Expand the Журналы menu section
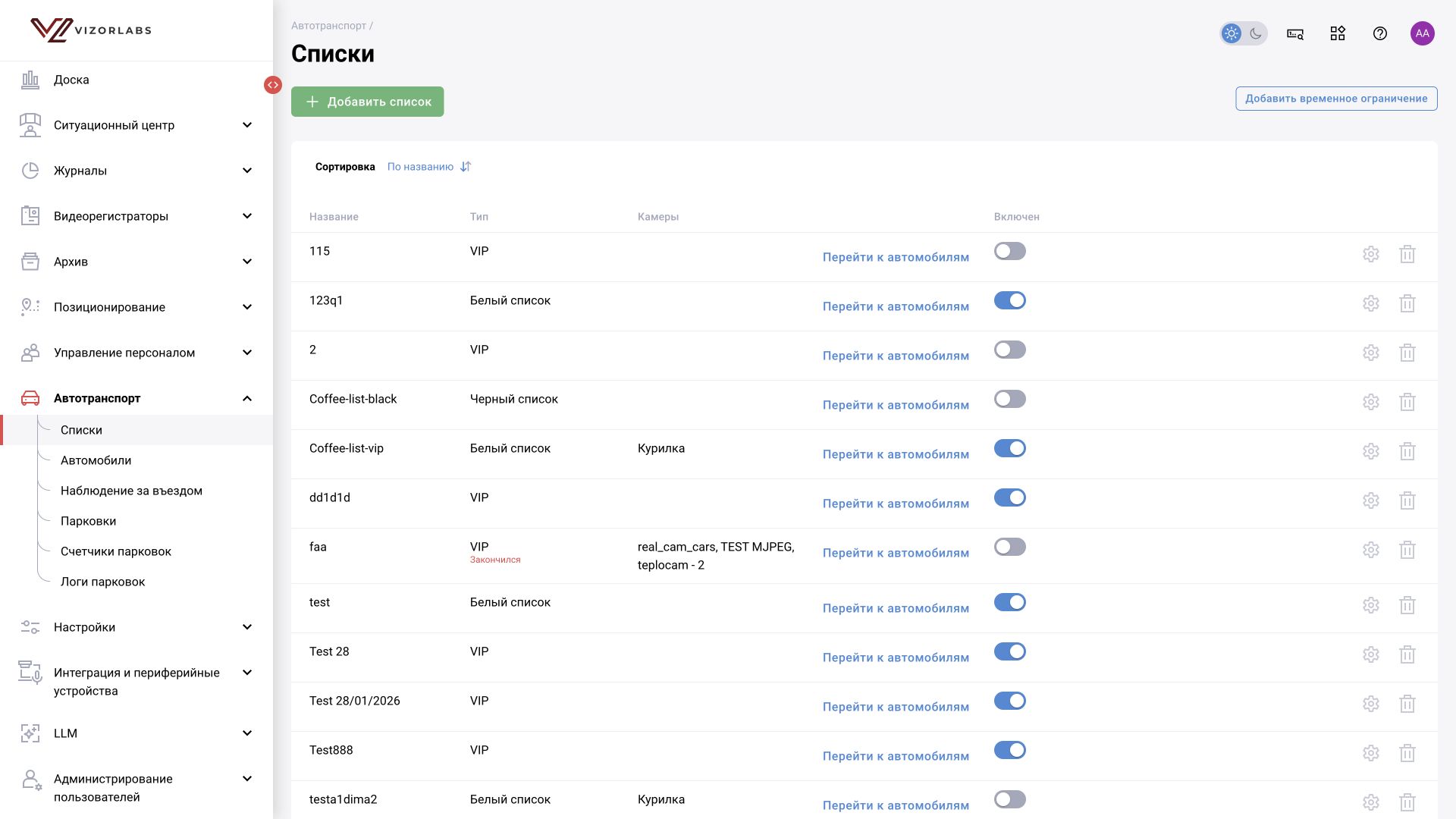Screen dimensions: 1456x819 tap(136, 171)
